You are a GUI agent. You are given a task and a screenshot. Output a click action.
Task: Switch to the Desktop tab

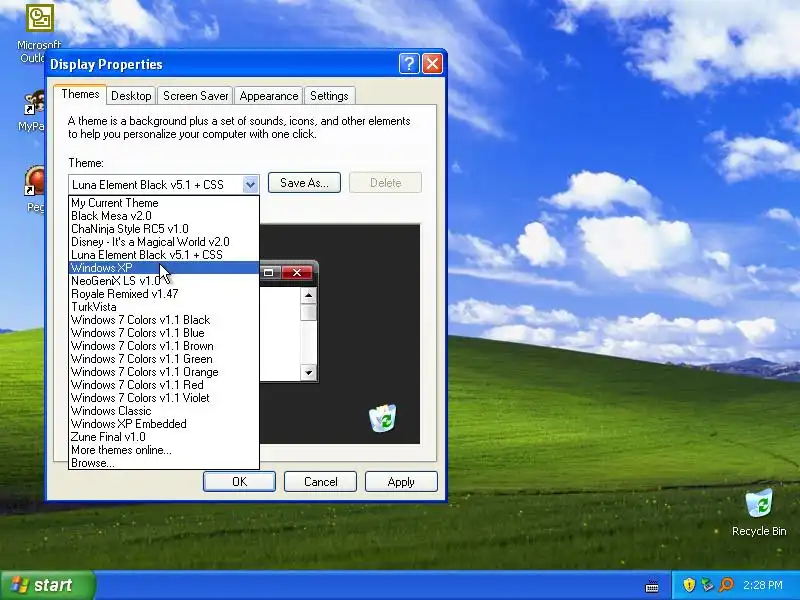[131, 96]
